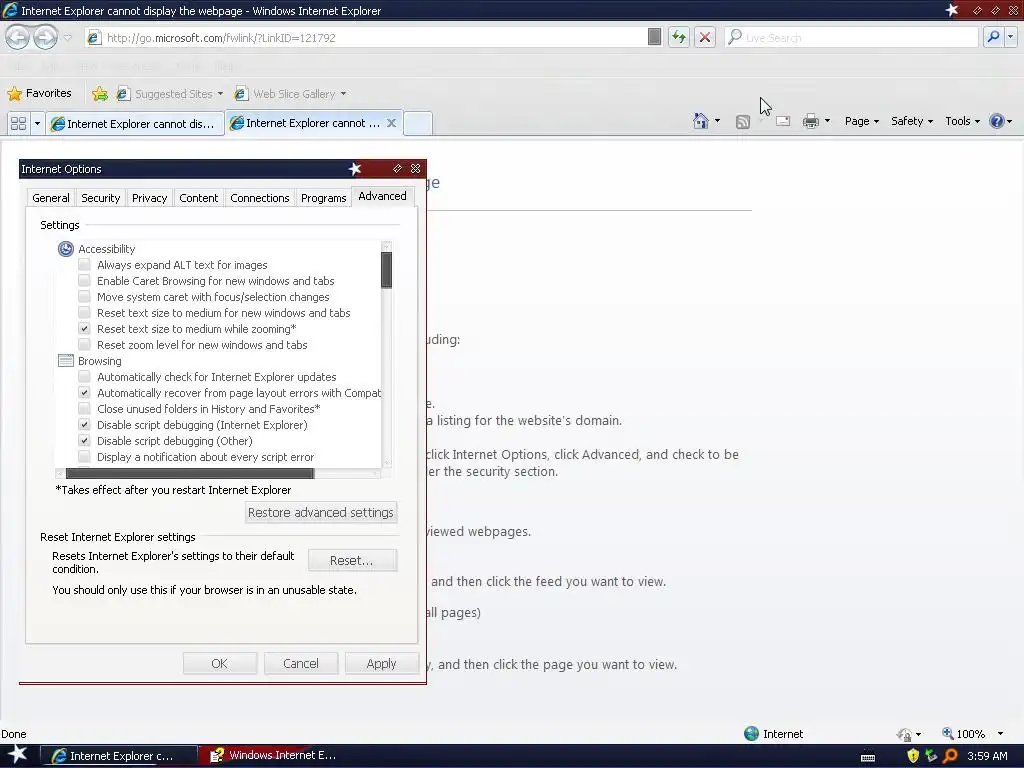Click the Forward navigation arrow
The height and width of the screenshot is (768, 1024).
pos(45,37)
